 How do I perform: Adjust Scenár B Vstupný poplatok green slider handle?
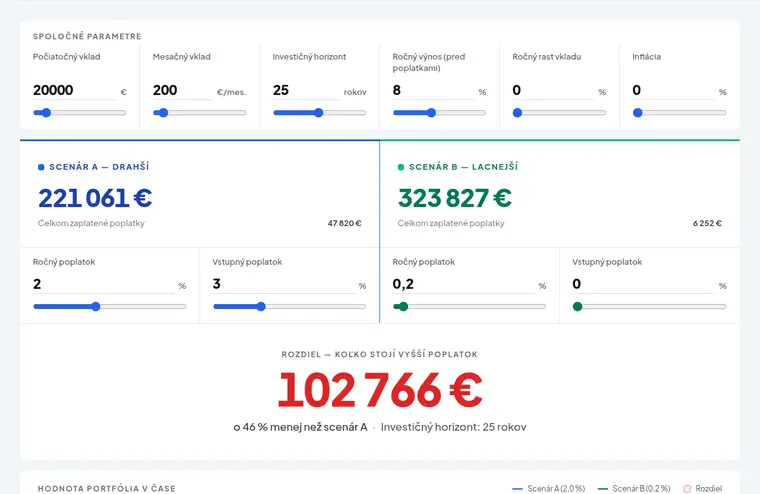click(577, 306)
